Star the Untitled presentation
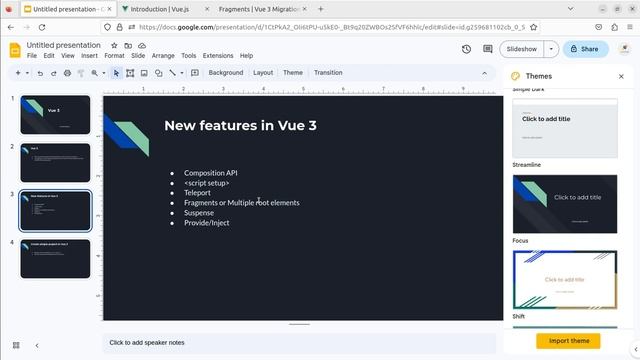The width and height of the screenshot is (640, 360). tap(114, 45)
